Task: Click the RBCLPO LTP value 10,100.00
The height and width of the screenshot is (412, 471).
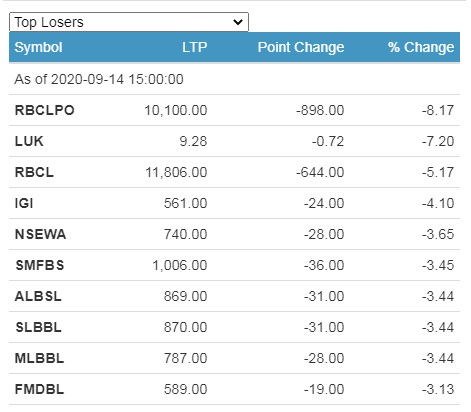Action: point(175,110)
